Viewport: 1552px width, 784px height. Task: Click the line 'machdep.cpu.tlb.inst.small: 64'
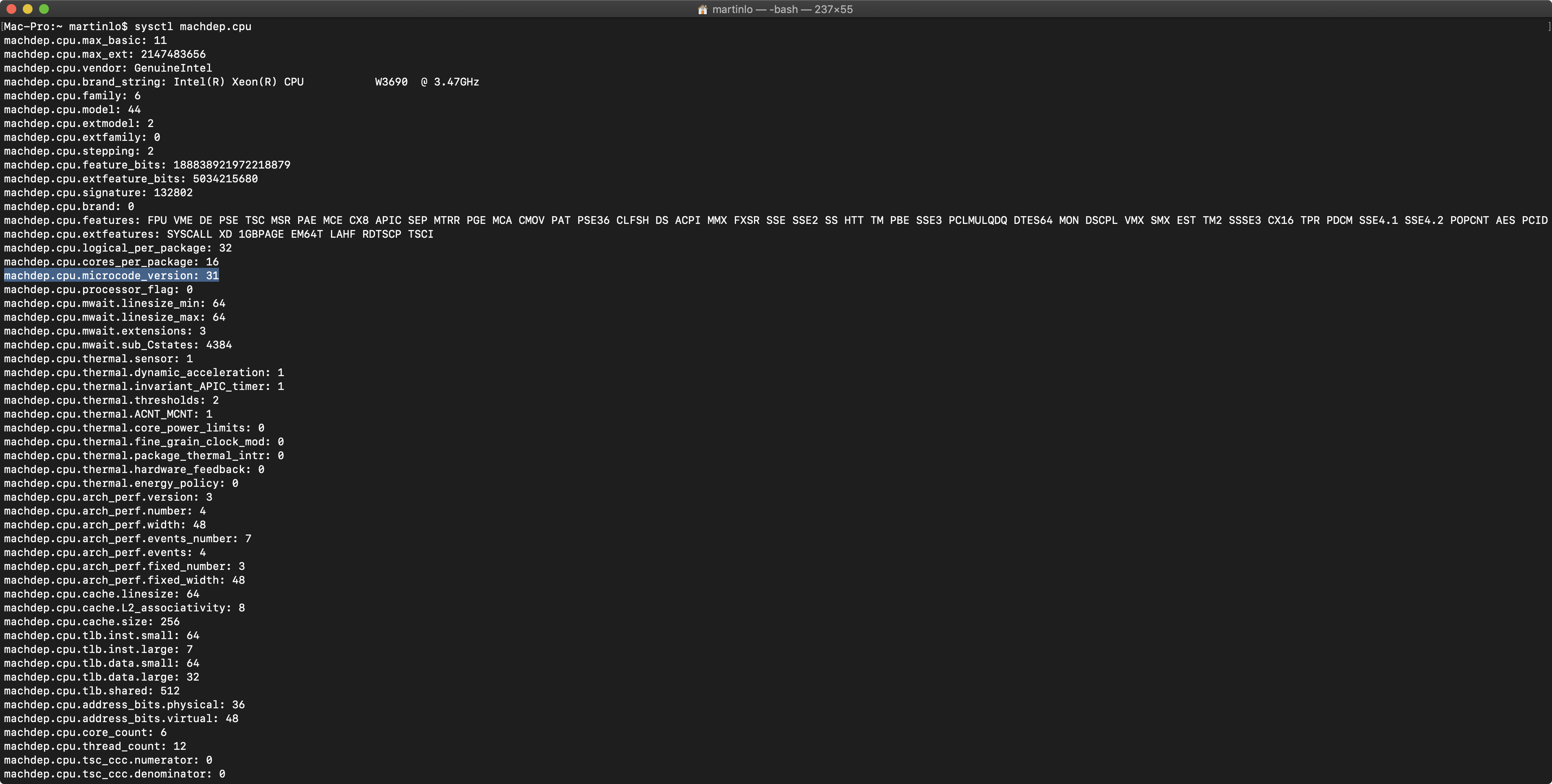pos(102,636)
